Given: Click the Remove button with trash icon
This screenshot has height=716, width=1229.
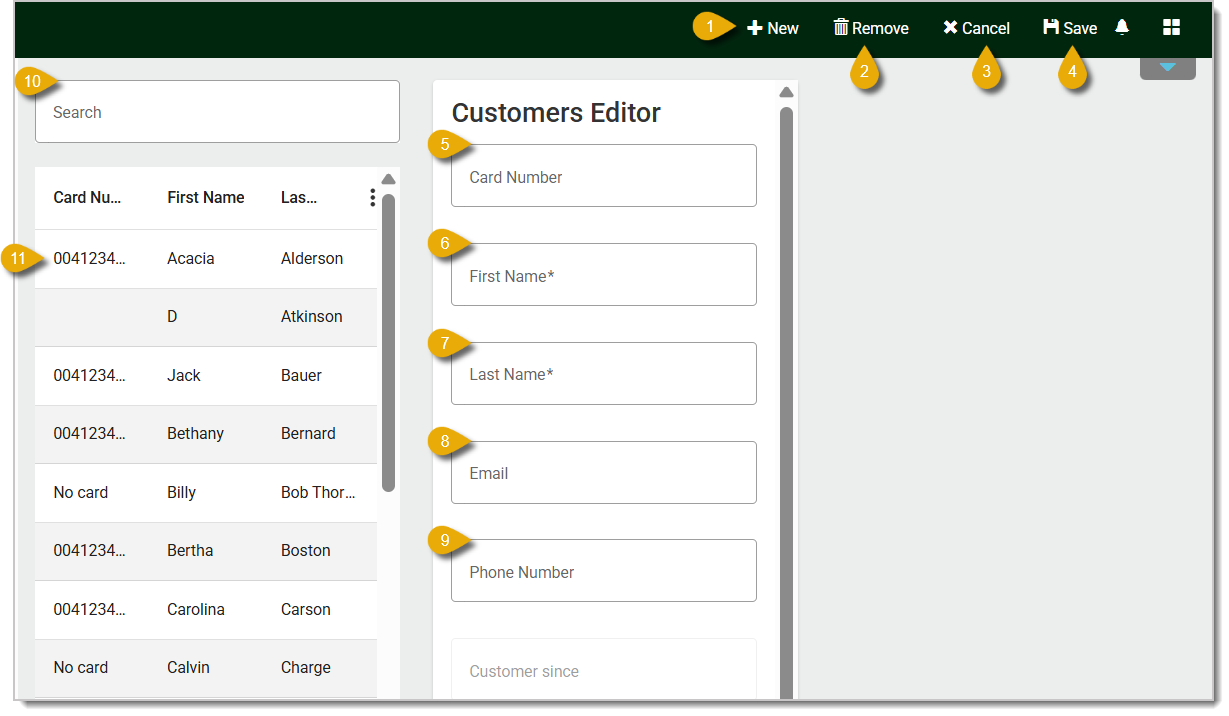Looking at the screenshot, I should pos(871,28).
